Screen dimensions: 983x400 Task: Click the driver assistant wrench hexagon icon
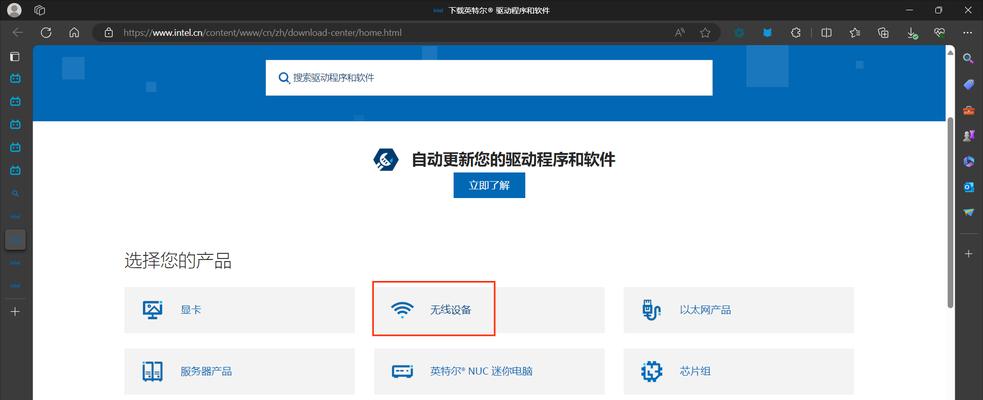tap(386, 159)
